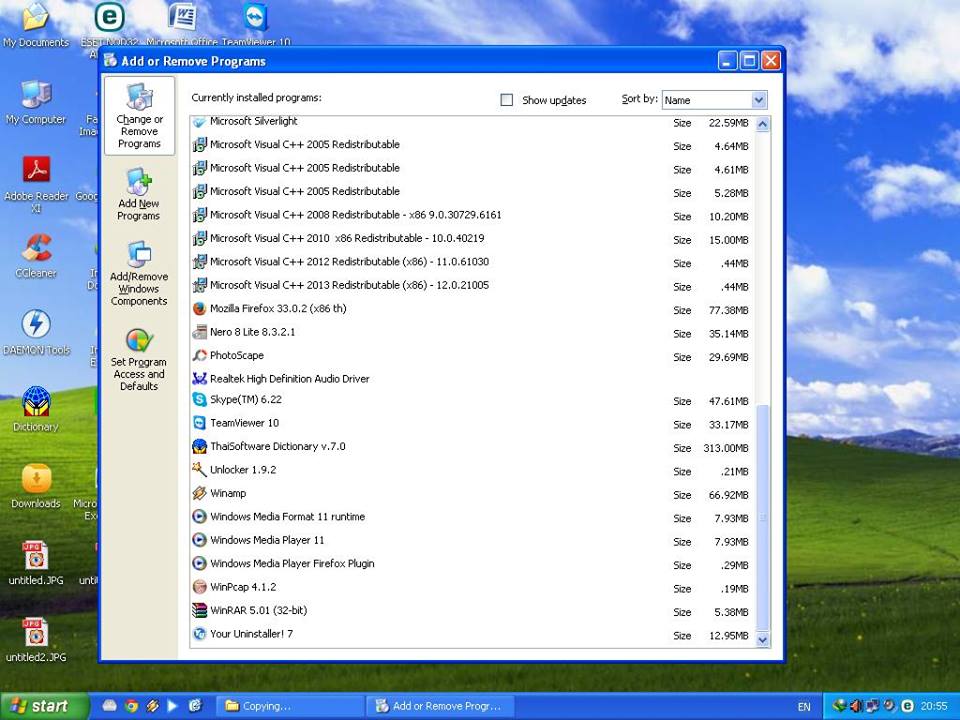The width and height of the screenshot is (960, 720).
Task: Open CCleaner desktop shortcut
Action: coord(36,248)
